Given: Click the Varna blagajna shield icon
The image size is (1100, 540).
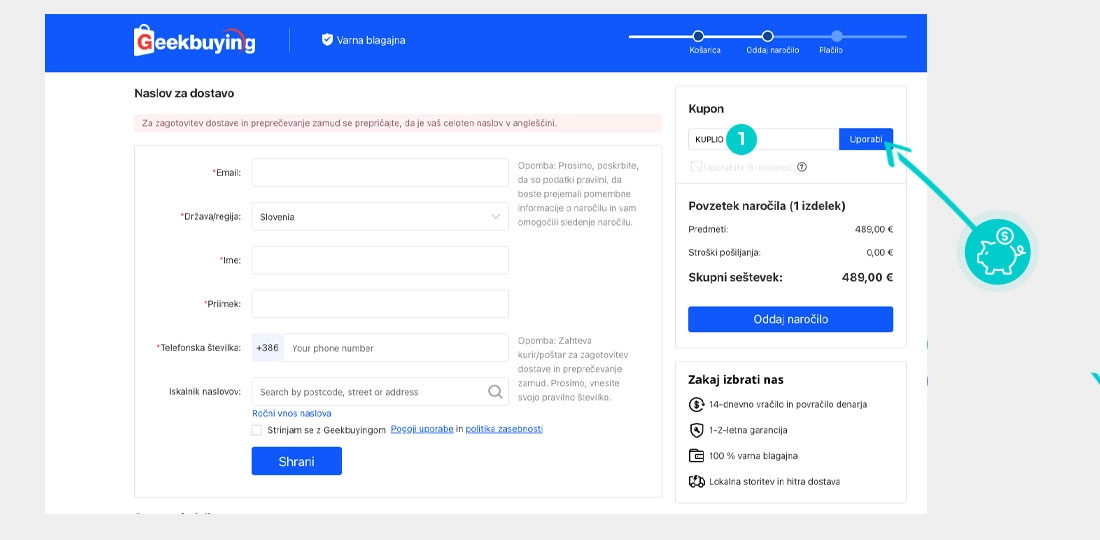Looking at the screenshot, I should click(x=326, y=40).
